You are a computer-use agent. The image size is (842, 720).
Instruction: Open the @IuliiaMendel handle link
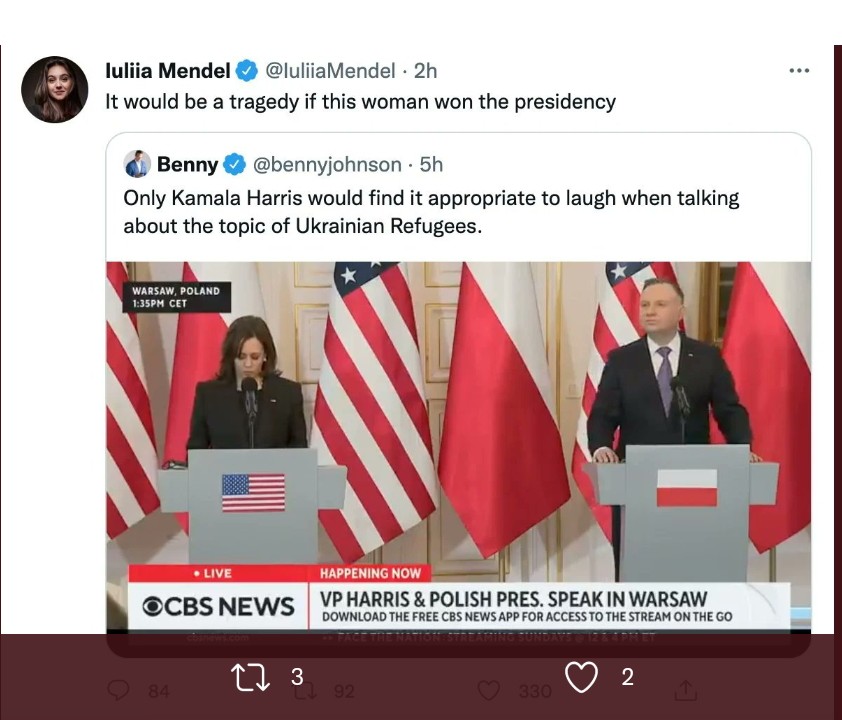pos(330,70)
